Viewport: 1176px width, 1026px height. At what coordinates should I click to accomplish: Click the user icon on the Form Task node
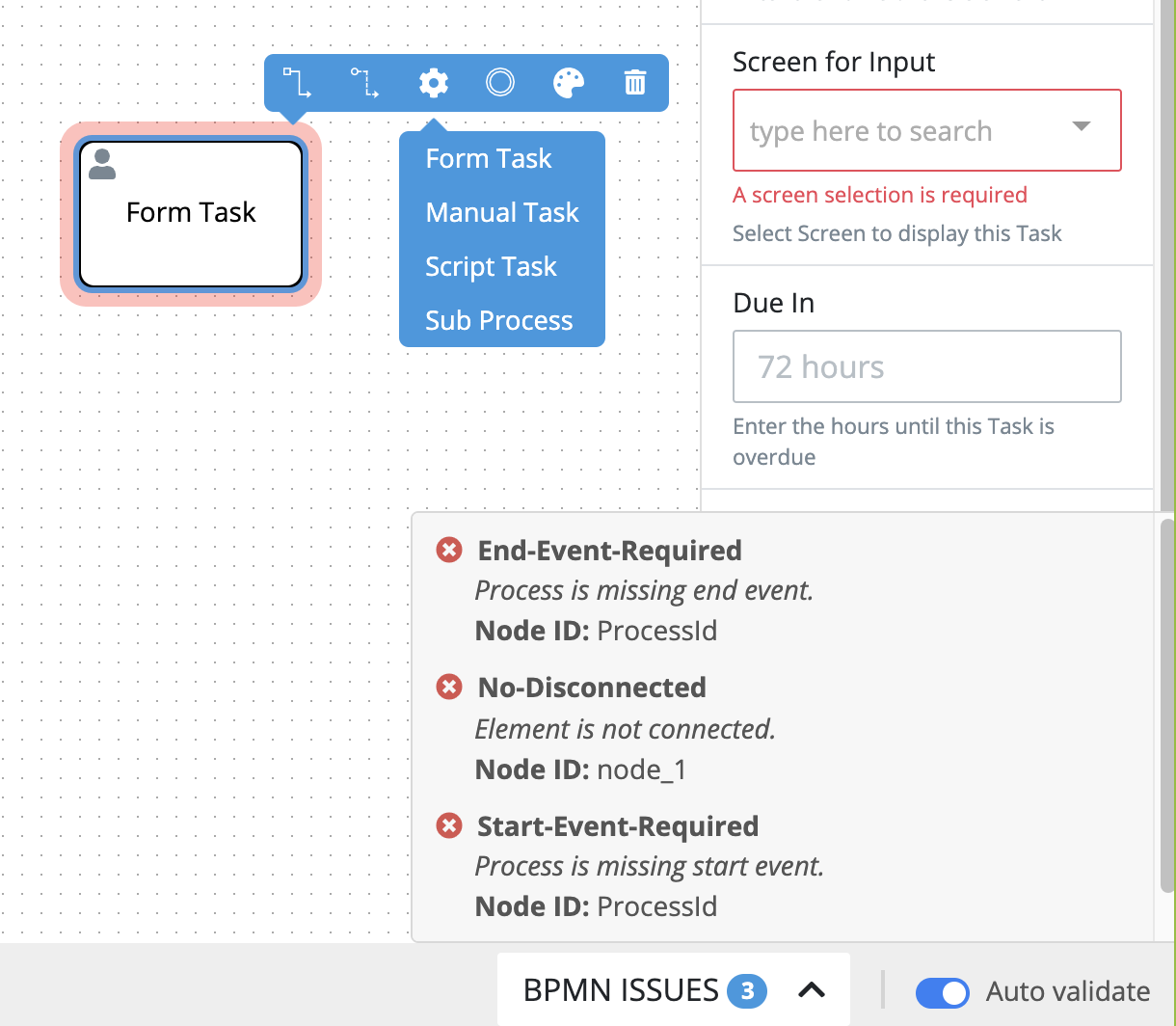pyautogui.click(x=101, y=164)
